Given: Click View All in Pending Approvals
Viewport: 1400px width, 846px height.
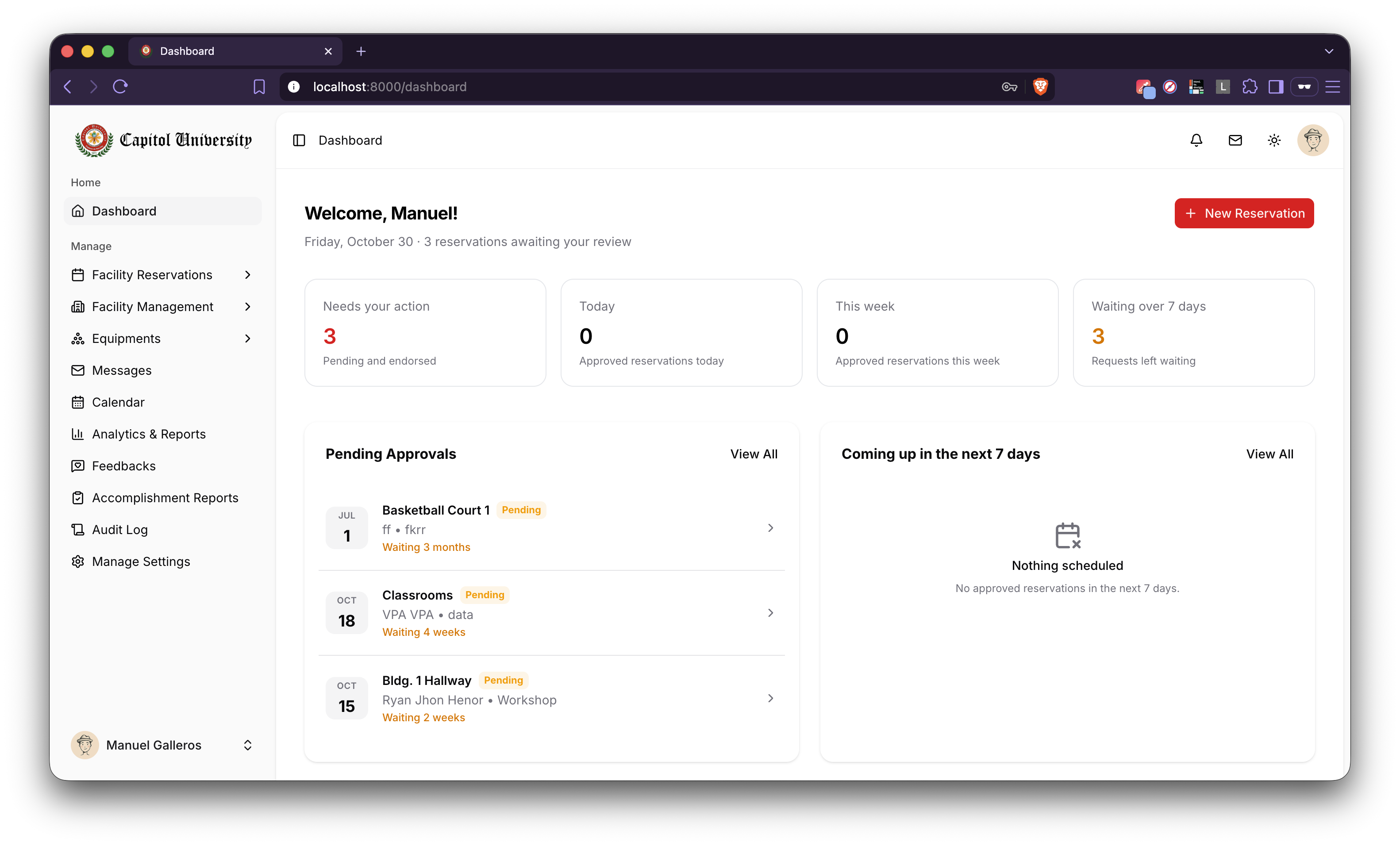Looking at the screenshot, I should pyautogui.click(x=754, y=454).
